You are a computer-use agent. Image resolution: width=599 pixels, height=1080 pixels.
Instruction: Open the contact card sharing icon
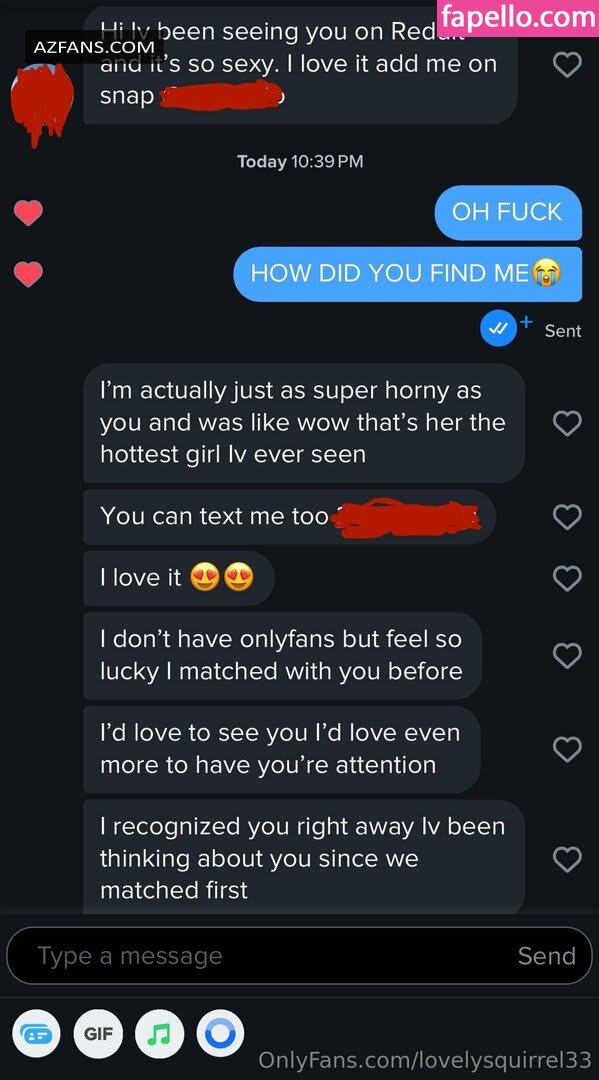[x=36, y=1034]
